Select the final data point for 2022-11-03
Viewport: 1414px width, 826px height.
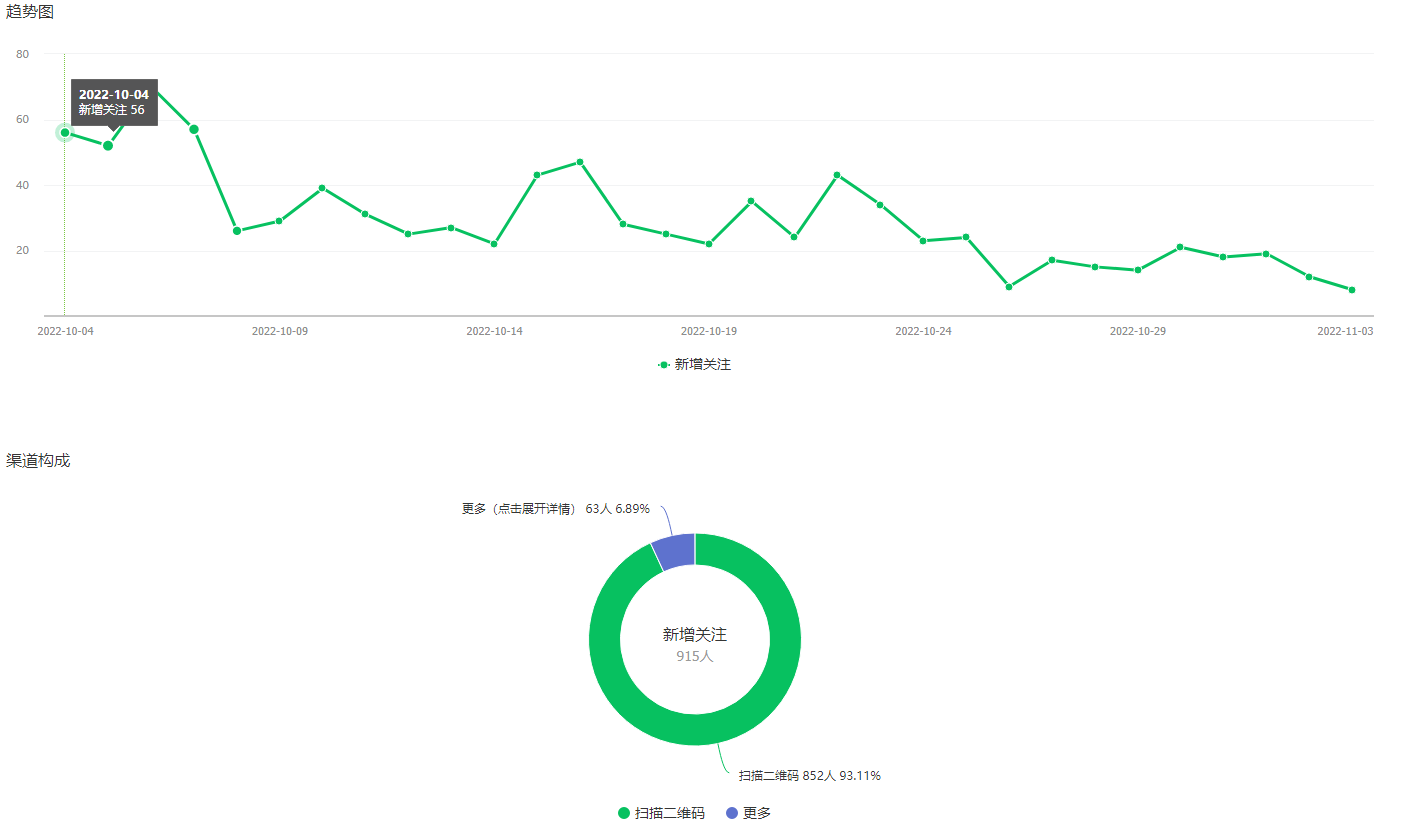pyautogui.click(x=1352, y=290)
